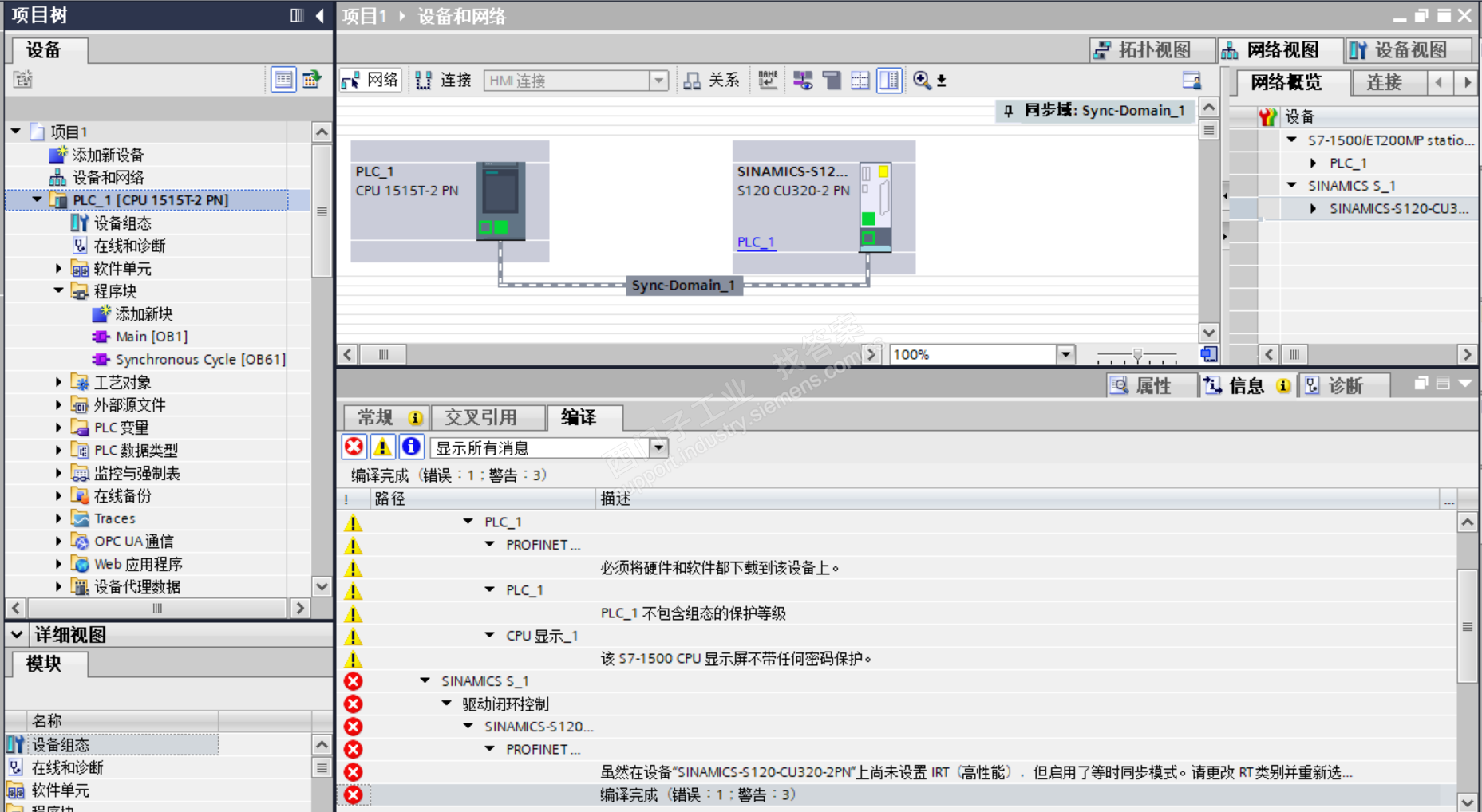Switch to the 拓扑视图 tab
Viewport: 1482px width, 812px height.
point(1152,50)
